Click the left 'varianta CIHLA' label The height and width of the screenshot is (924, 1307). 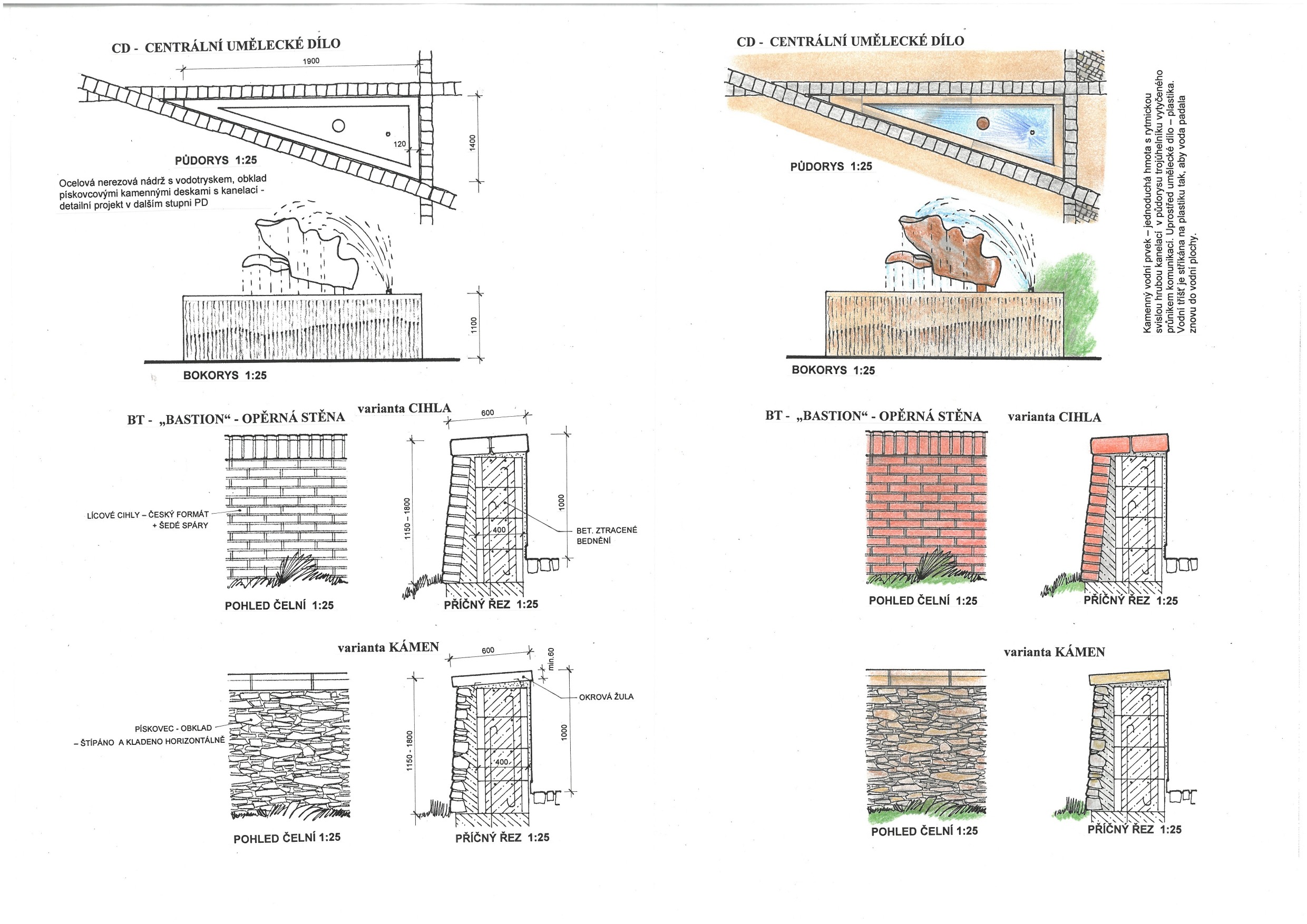point(404,408)
